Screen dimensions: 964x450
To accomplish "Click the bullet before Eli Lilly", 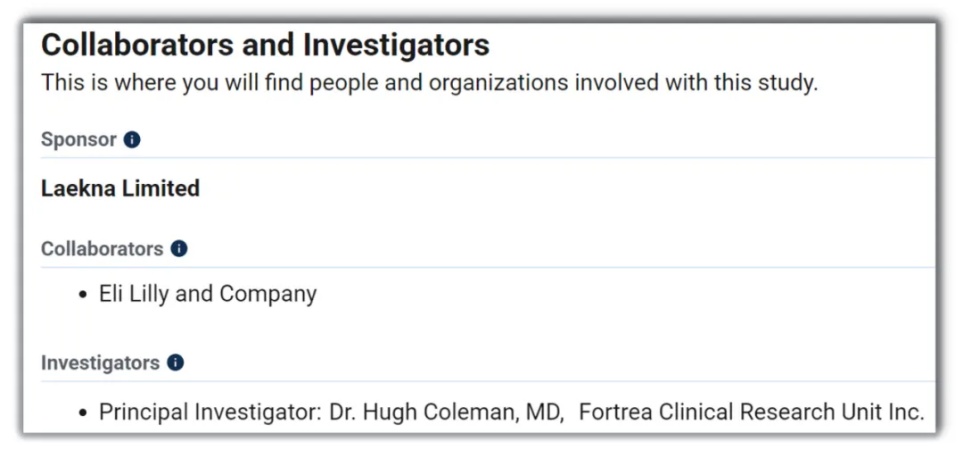I will (84, 295).
